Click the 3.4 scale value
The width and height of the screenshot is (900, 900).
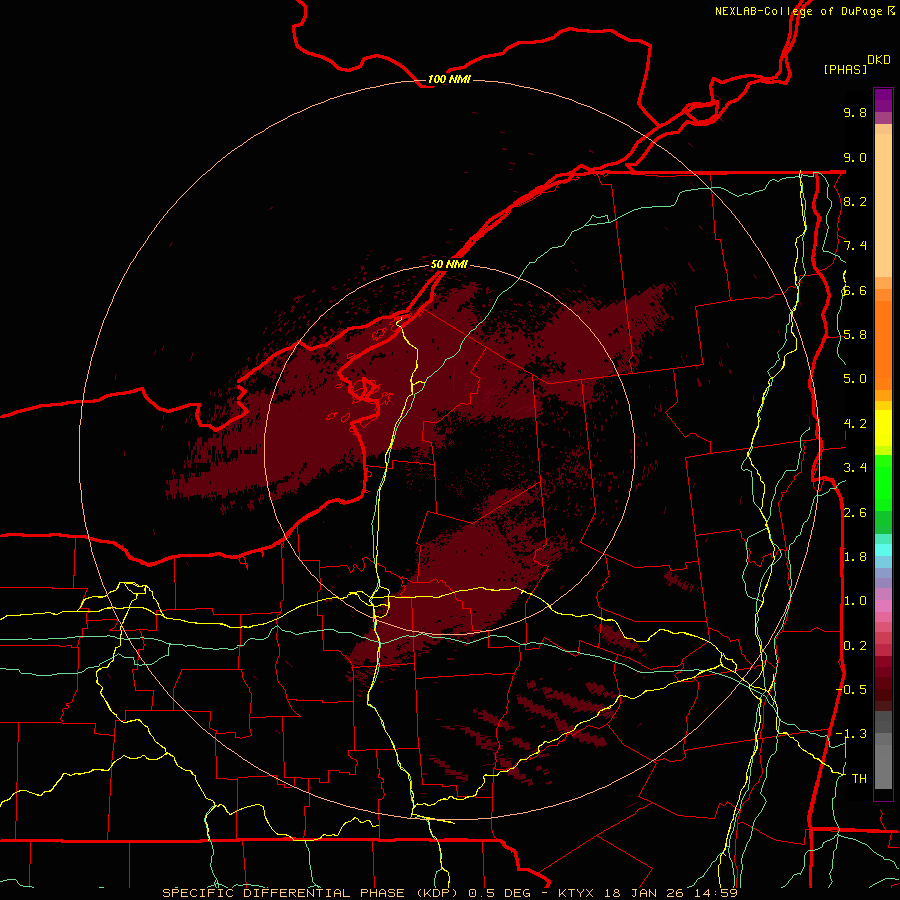tap(855, 468)
